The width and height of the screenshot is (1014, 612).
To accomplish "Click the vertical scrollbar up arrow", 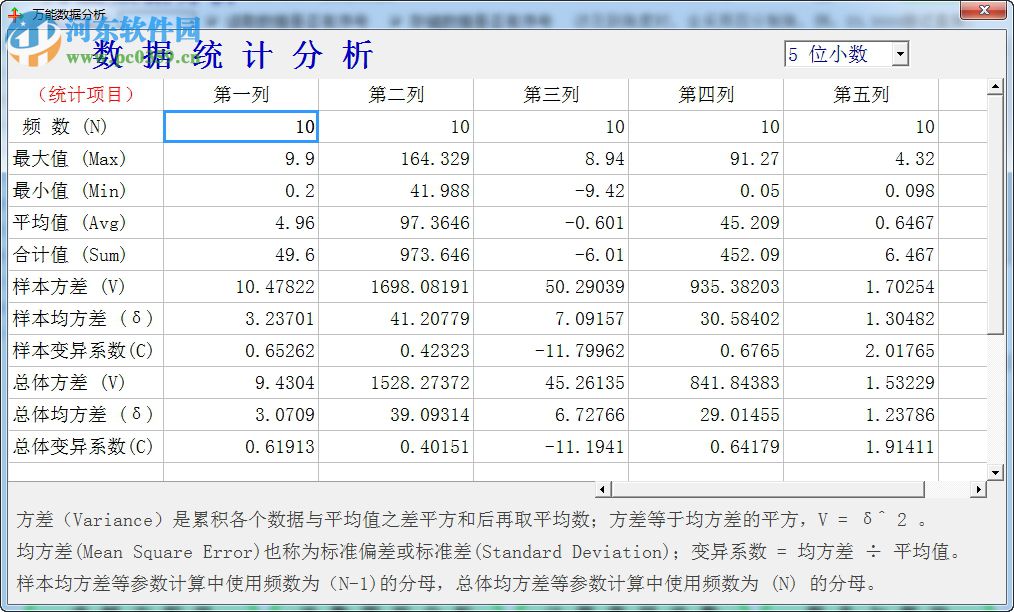I will (x=995, y=88).
